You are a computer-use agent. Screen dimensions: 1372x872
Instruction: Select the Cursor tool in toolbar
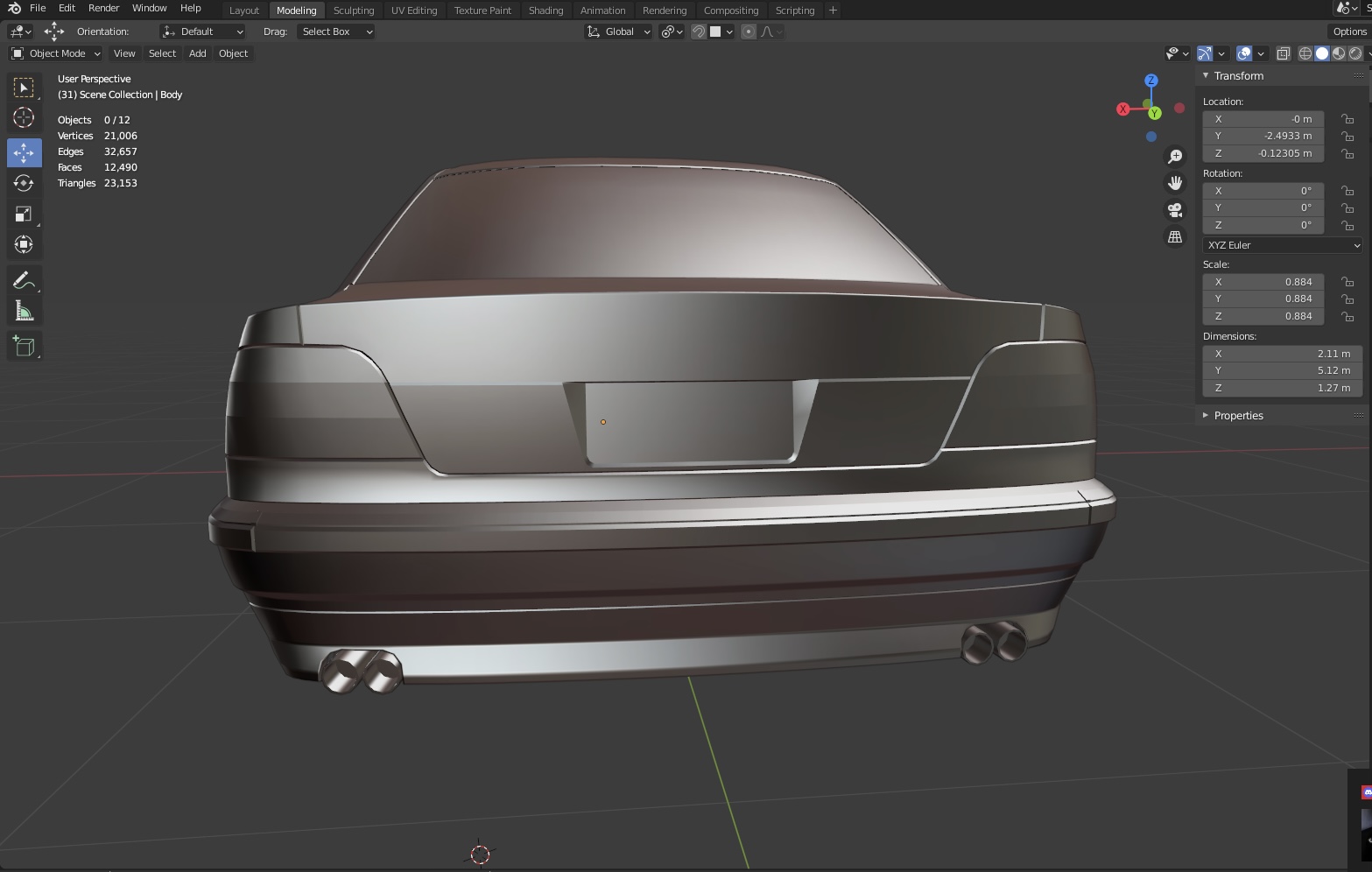coord(24,117)
